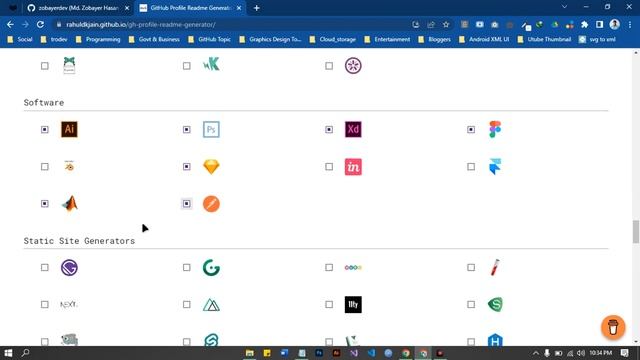Screen dimensions: 640x360
Task: Click the 11ty black logo icon
Action: tap(353, 304)
